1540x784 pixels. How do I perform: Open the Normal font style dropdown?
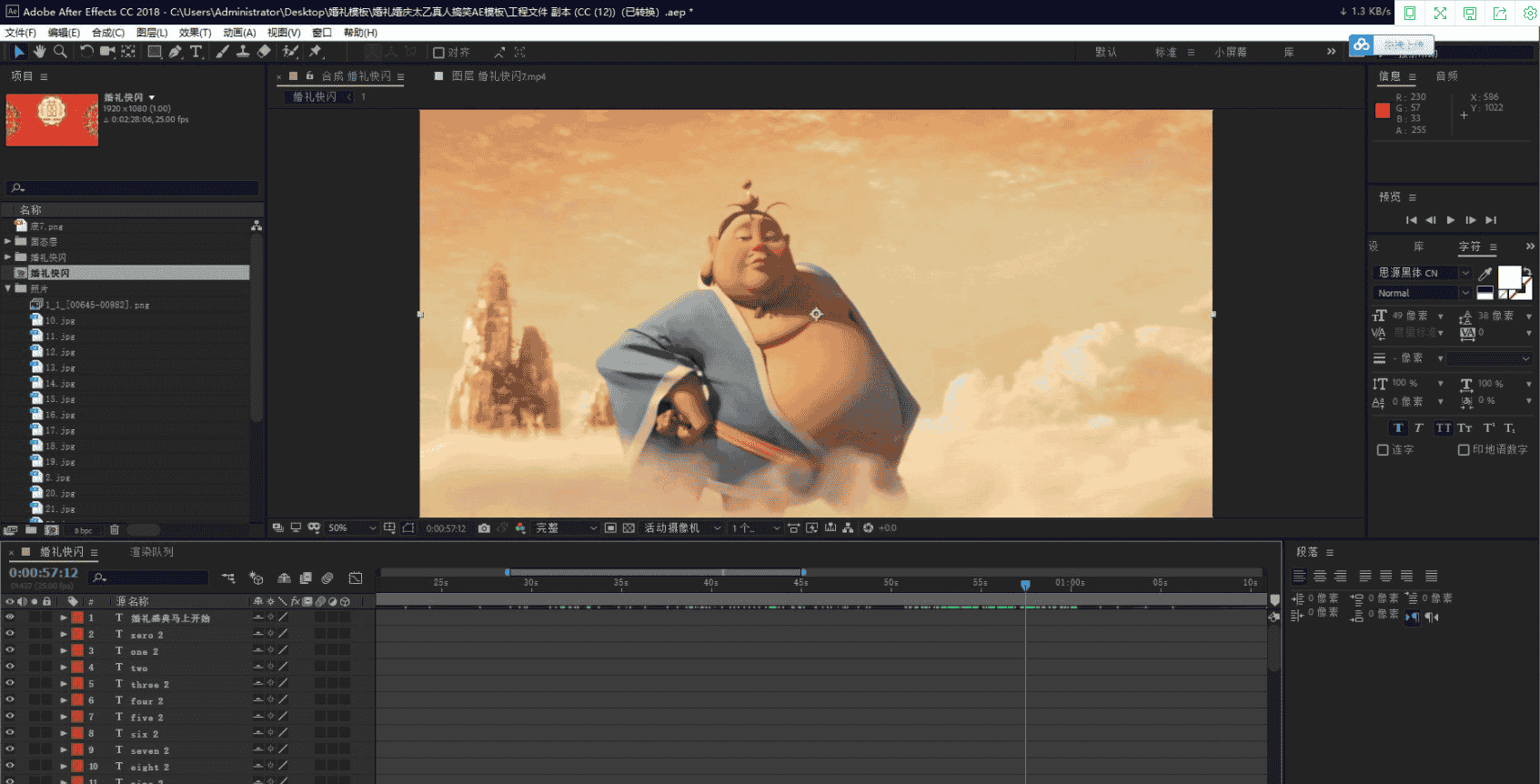click(1423, 293)
